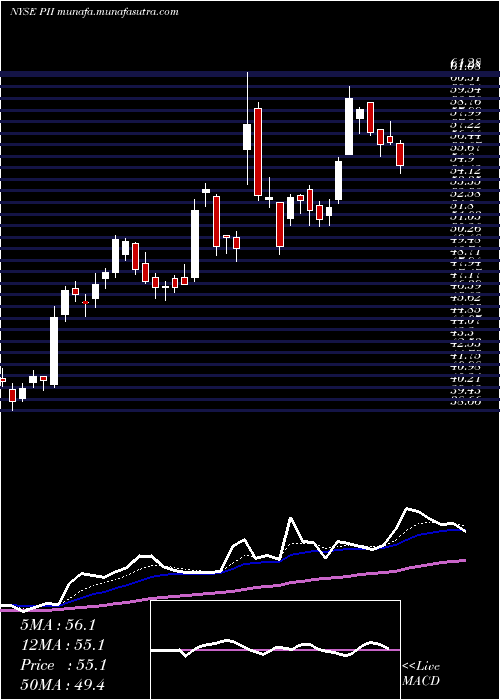Click the MACD label text
This screenshot has width=500, height=700.
pos(421,681)
